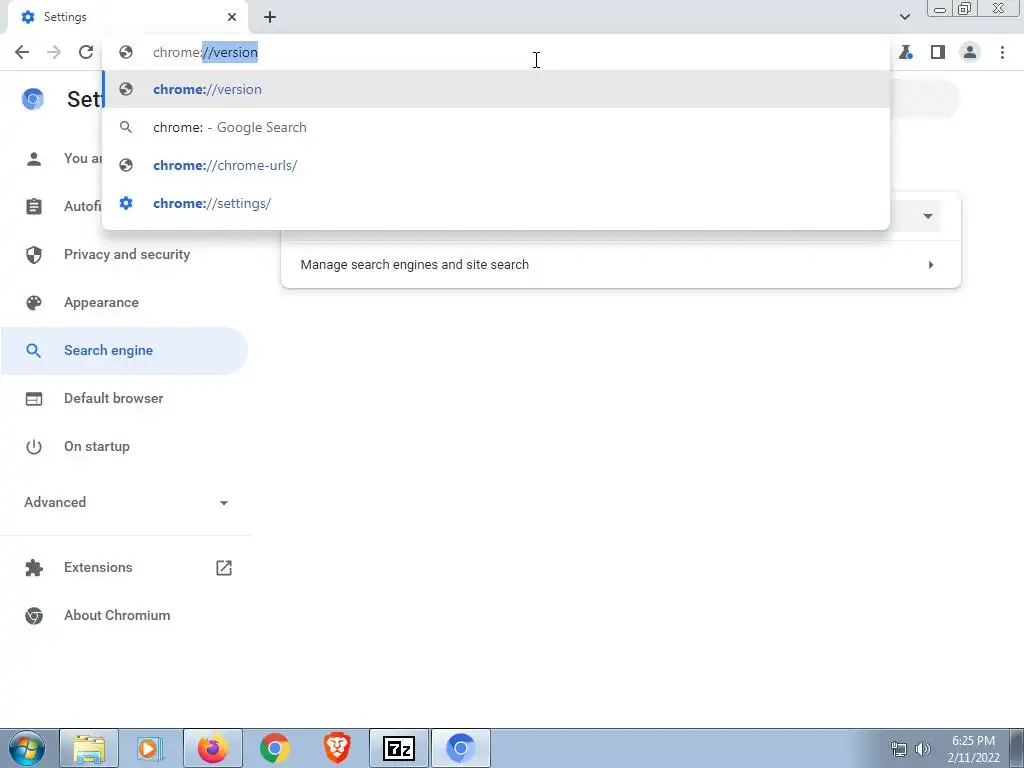Click the network tray icon
Image resolution: width=1024 pixels, height=768 pixels.
pos(899,749)
